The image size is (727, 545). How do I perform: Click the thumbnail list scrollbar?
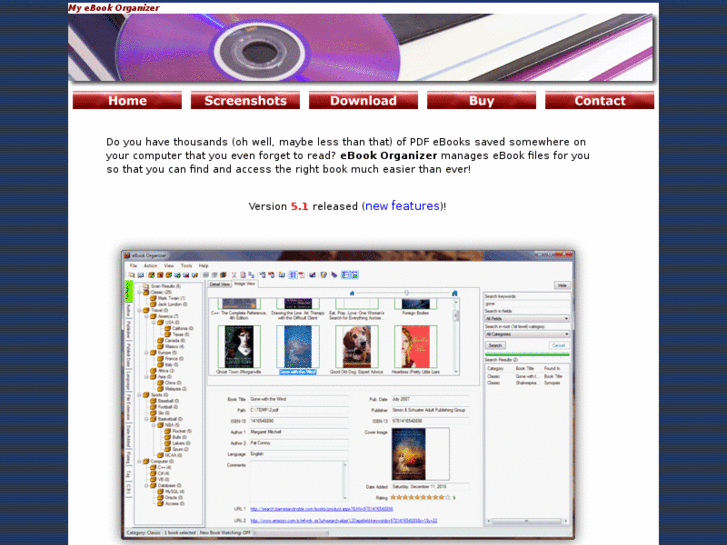(456, 336)
